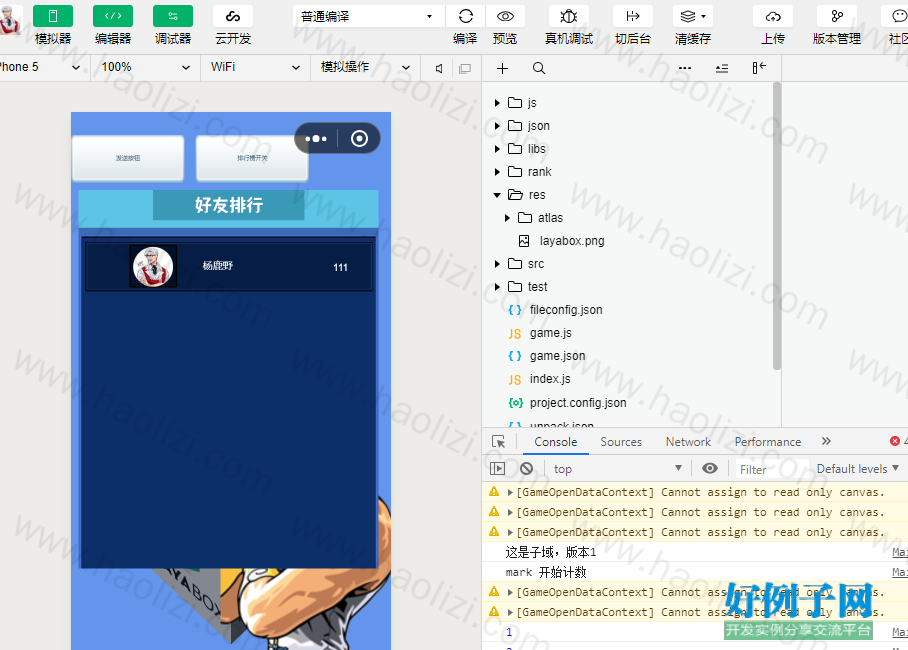
Task: Open file tree more options ellipsis
Action: pyautogui.click(x=685, y=68)
